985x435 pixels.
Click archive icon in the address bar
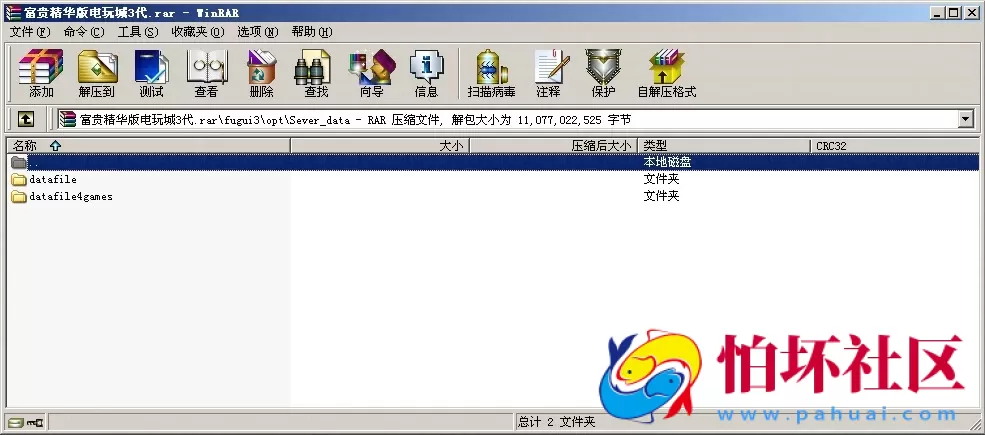coord(68,119)
